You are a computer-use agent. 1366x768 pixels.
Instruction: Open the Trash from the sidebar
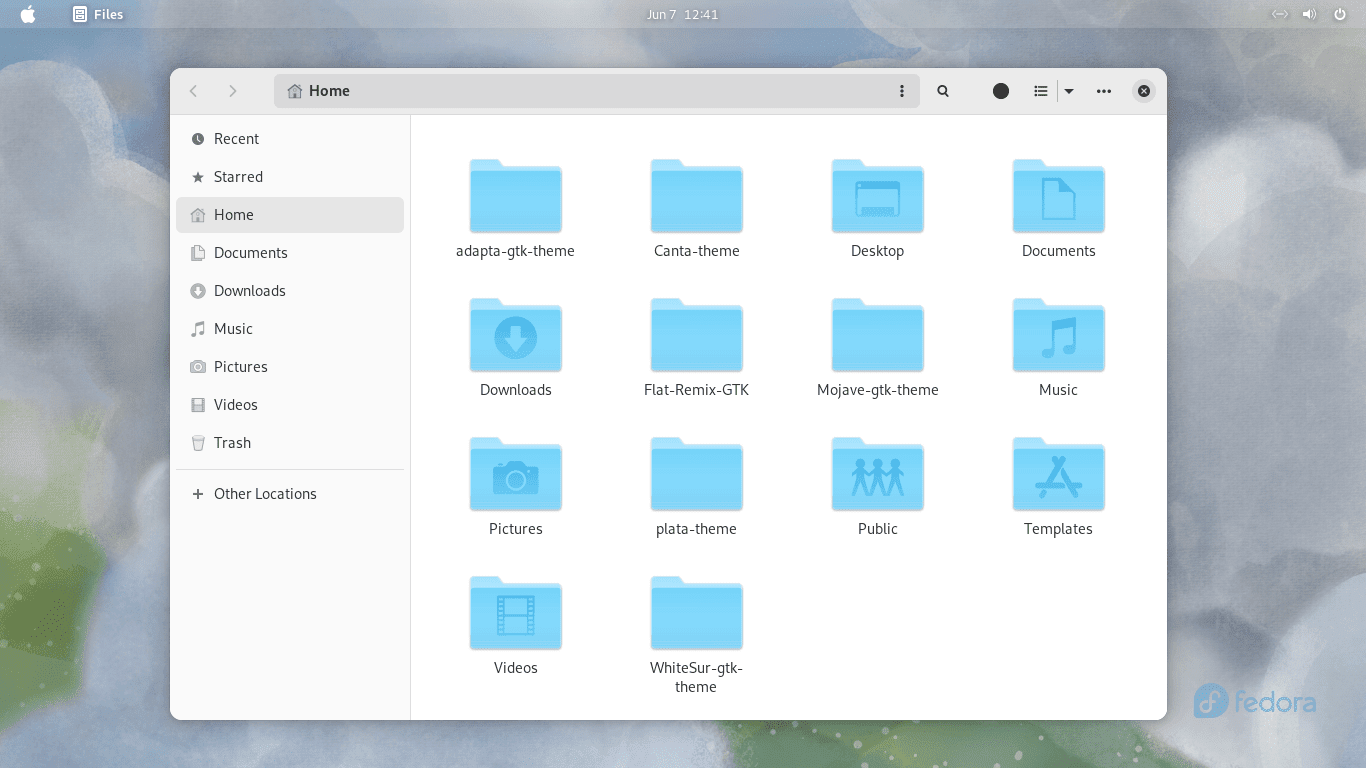click(231, 442)
